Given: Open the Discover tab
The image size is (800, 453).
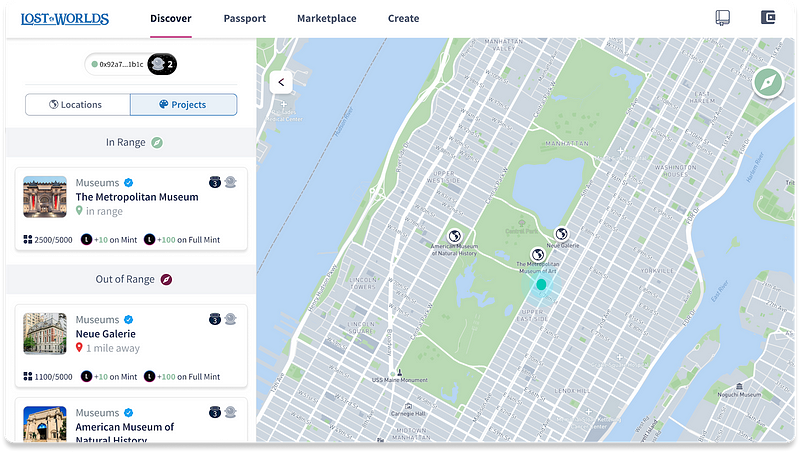Looking at the screenshot, I should (x=170, y=18).
